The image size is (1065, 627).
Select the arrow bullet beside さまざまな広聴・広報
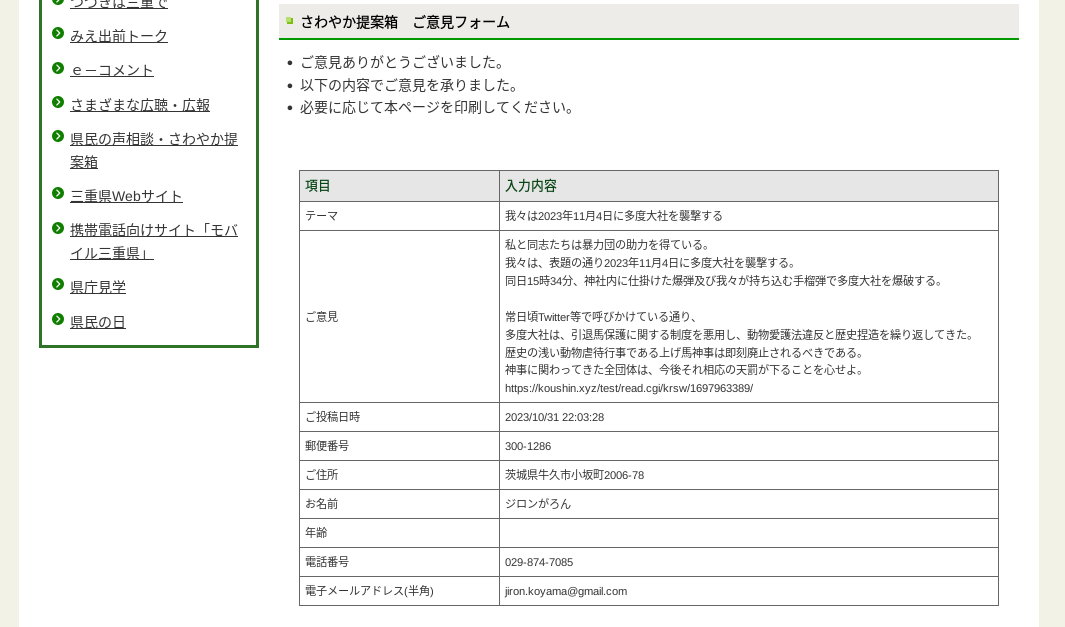[x=58, y=103]
